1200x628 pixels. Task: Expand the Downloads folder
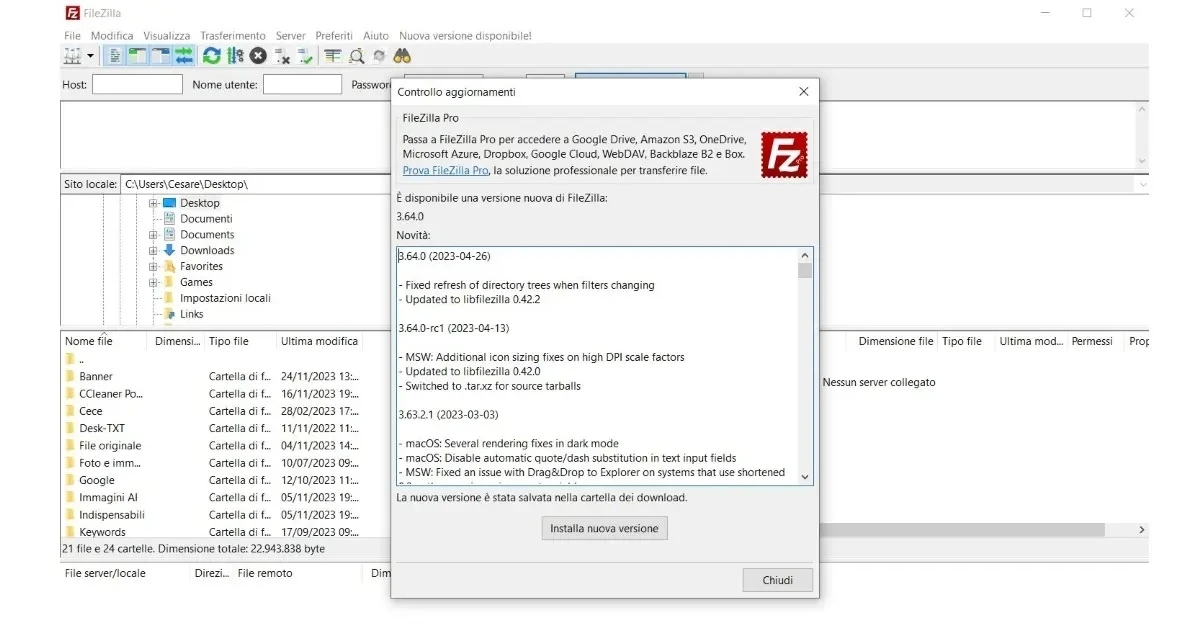(152, 250)
